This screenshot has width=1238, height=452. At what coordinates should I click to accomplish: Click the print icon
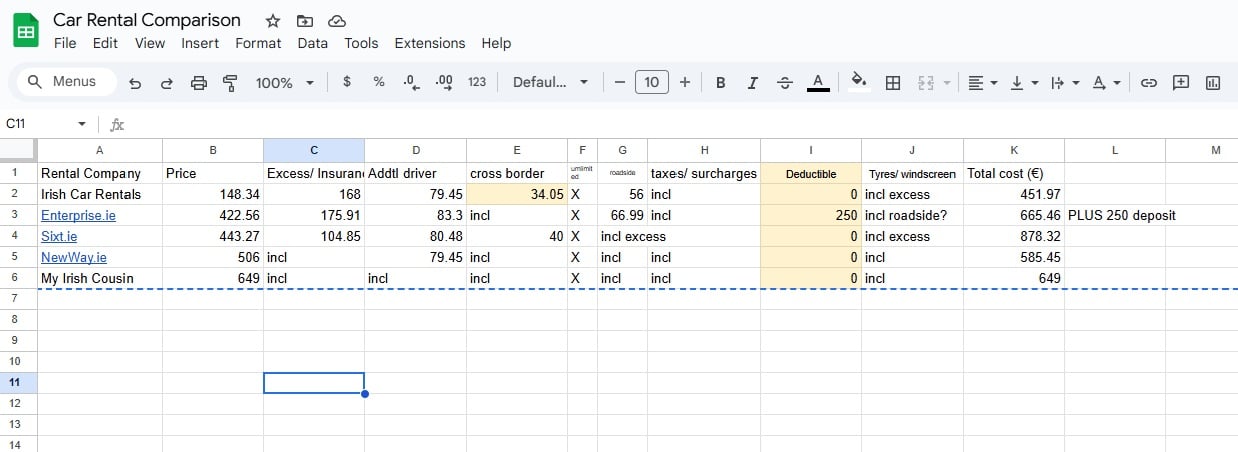[x=199, y=83]
